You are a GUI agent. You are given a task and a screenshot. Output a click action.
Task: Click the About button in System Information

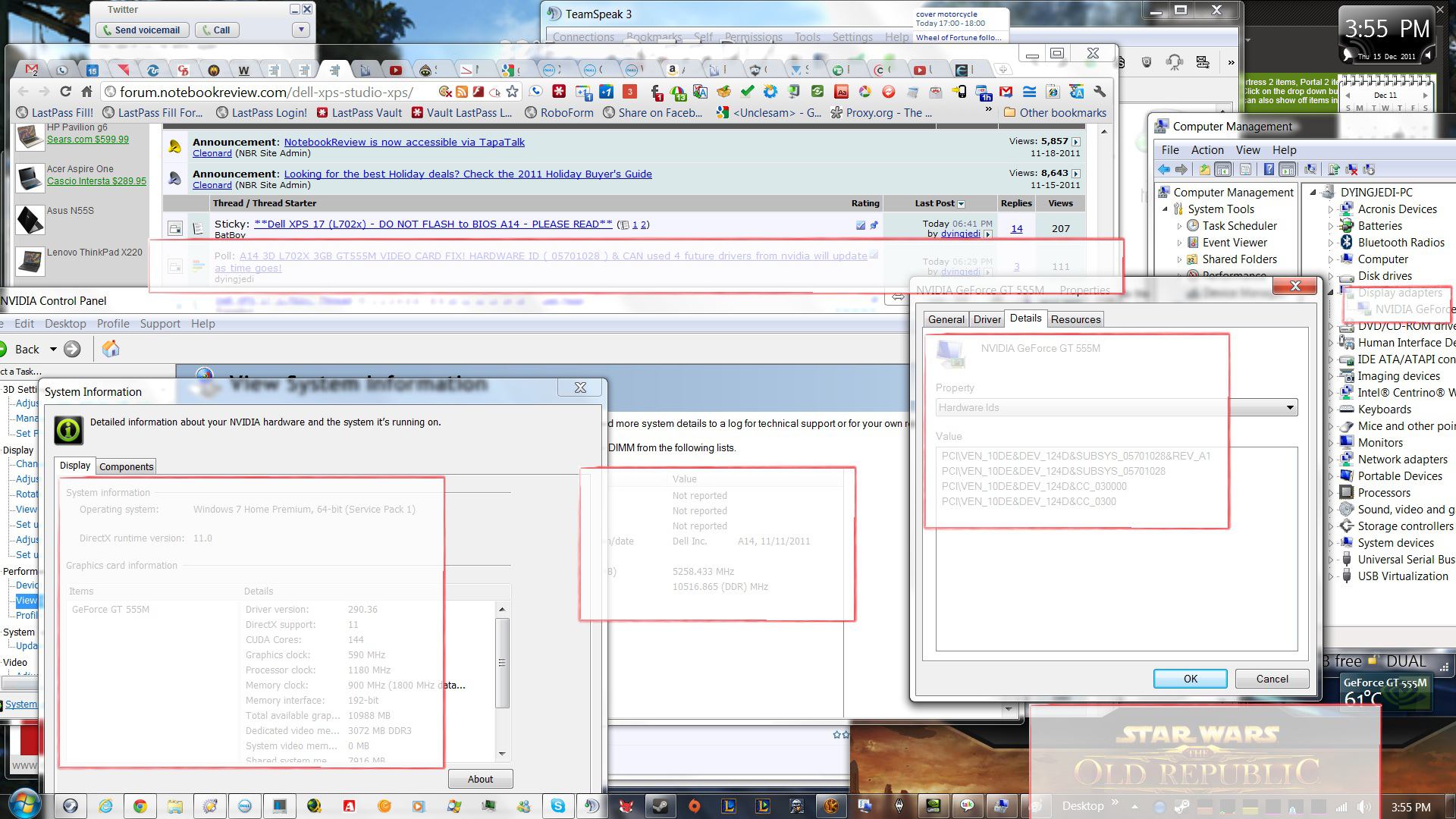[x=480, y=779]
